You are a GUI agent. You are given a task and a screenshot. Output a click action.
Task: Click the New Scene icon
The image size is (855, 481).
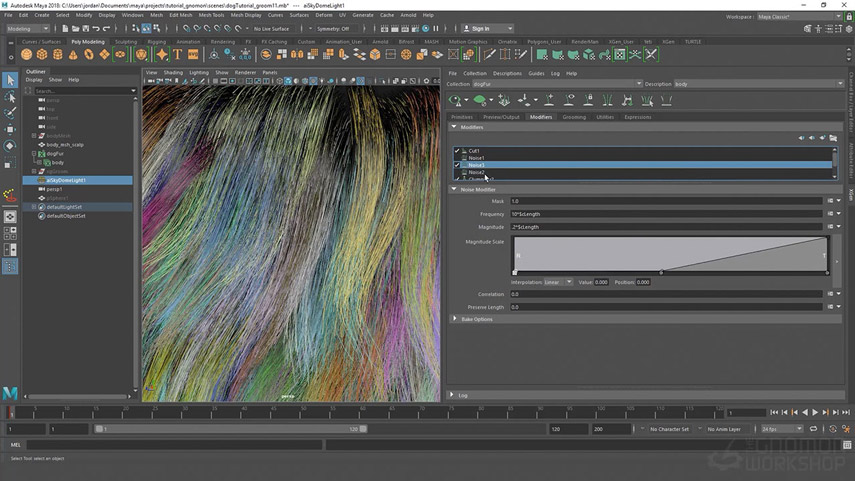coord(65,28)
